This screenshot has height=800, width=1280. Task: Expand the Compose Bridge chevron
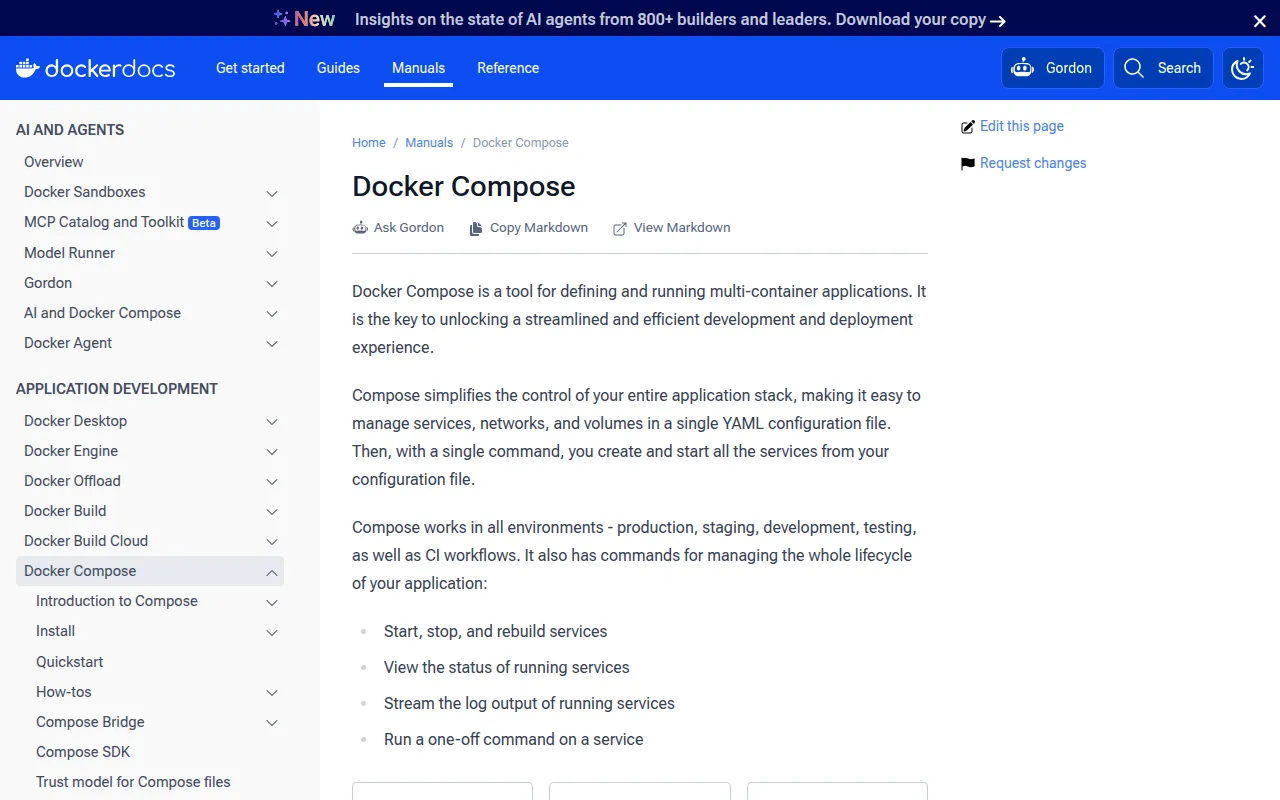[272, 722]
